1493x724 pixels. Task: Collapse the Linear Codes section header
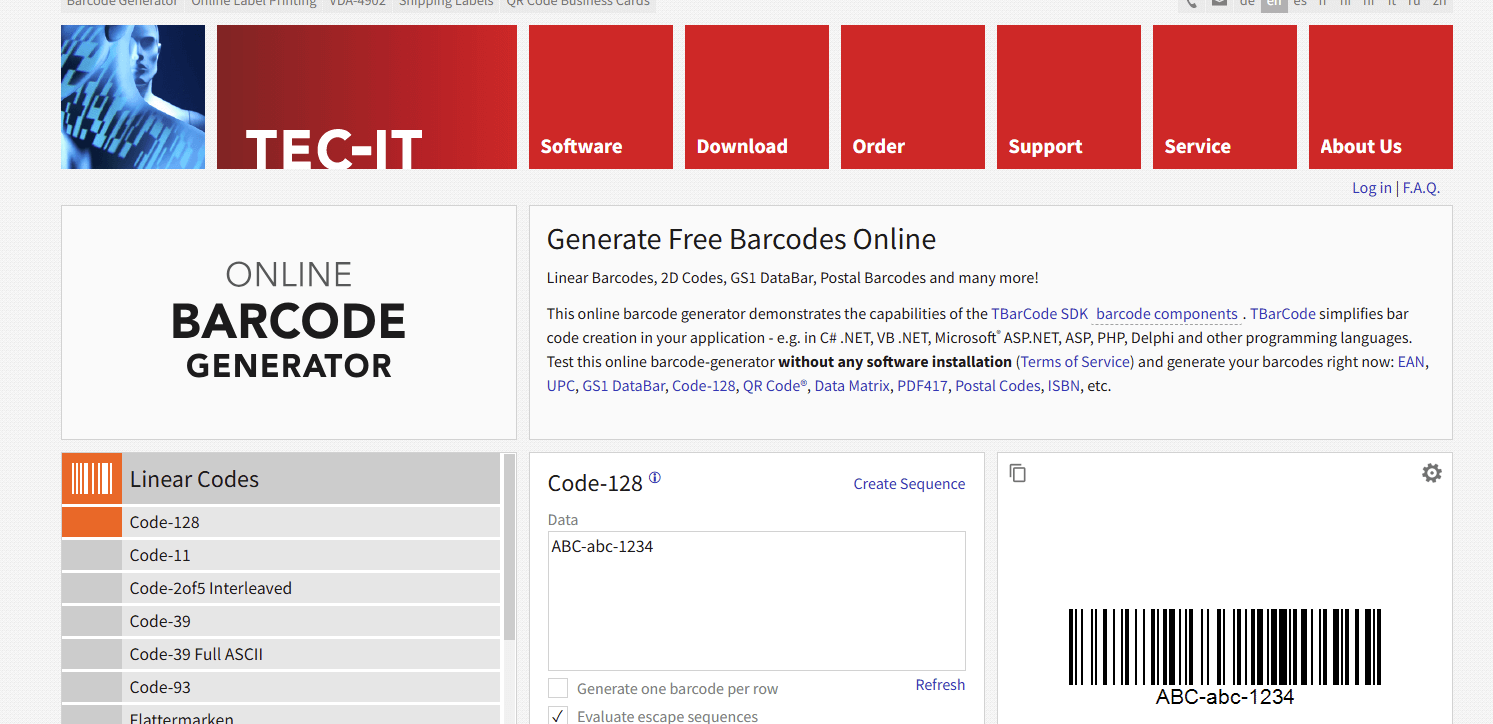click(x=281, y=479)
